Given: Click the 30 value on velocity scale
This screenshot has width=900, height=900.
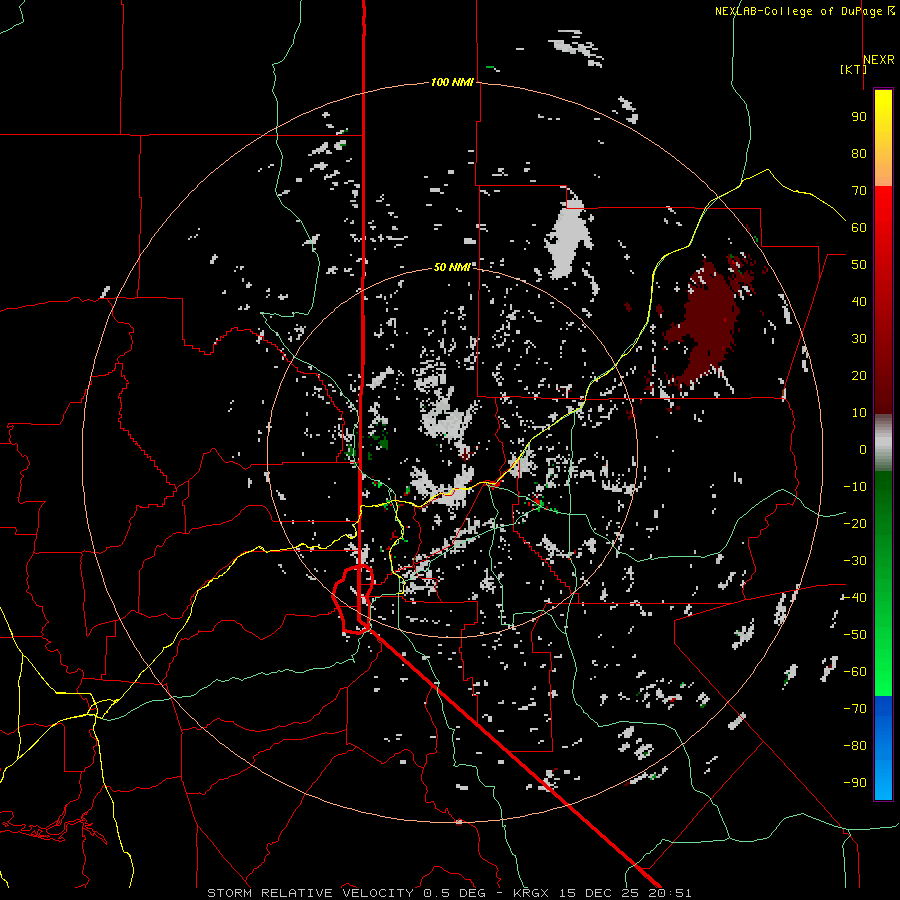Looking at the screenshot, I should 859,339.
